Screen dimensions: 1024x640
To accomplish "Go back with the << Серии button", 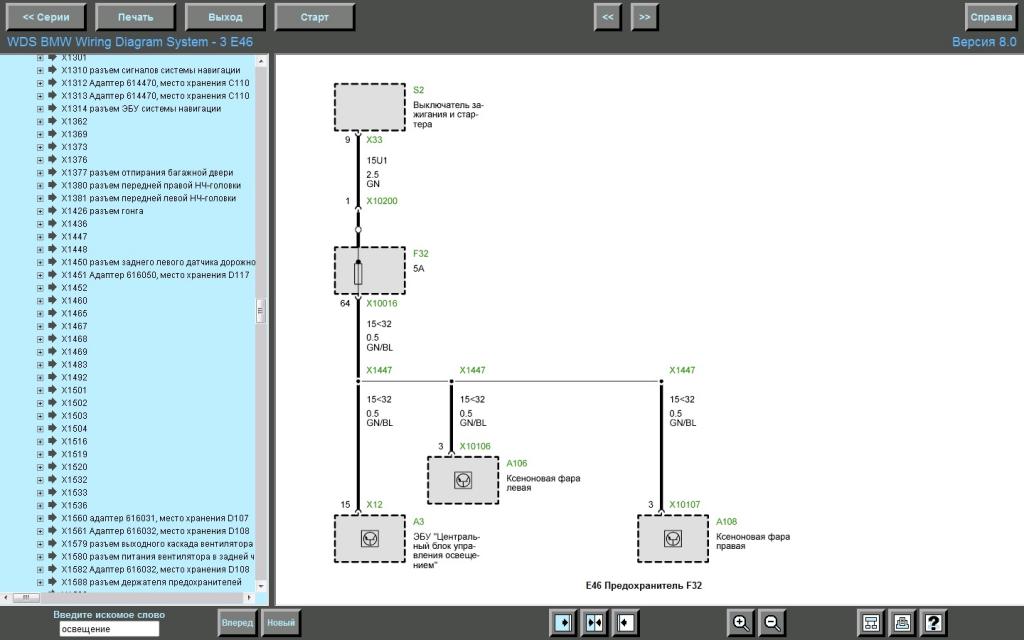I will click(46, 17).
